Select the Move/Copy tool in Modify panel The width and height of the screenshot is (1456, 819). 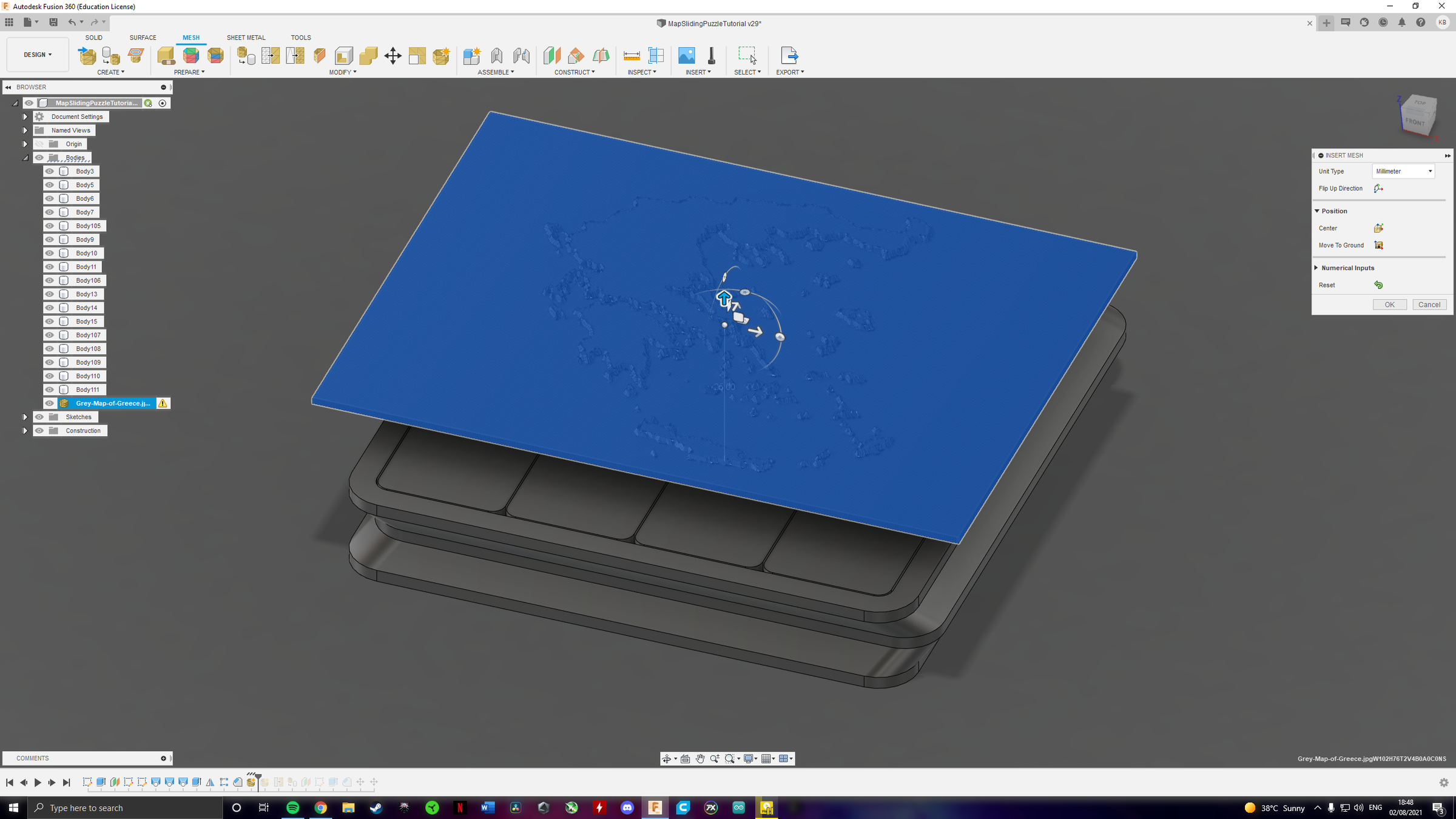pos(393,56)
